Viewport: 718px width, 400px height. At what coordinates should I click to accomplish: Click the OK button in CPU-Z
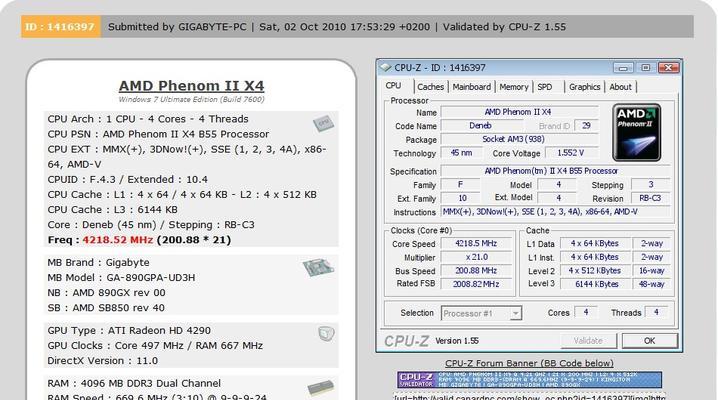[x=649, y=341]
